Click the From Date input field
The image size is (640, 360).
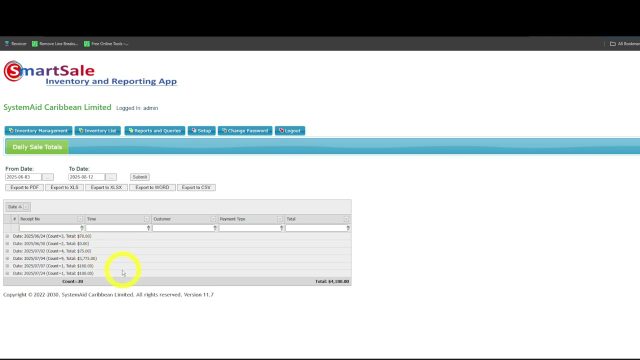point(23,177)
